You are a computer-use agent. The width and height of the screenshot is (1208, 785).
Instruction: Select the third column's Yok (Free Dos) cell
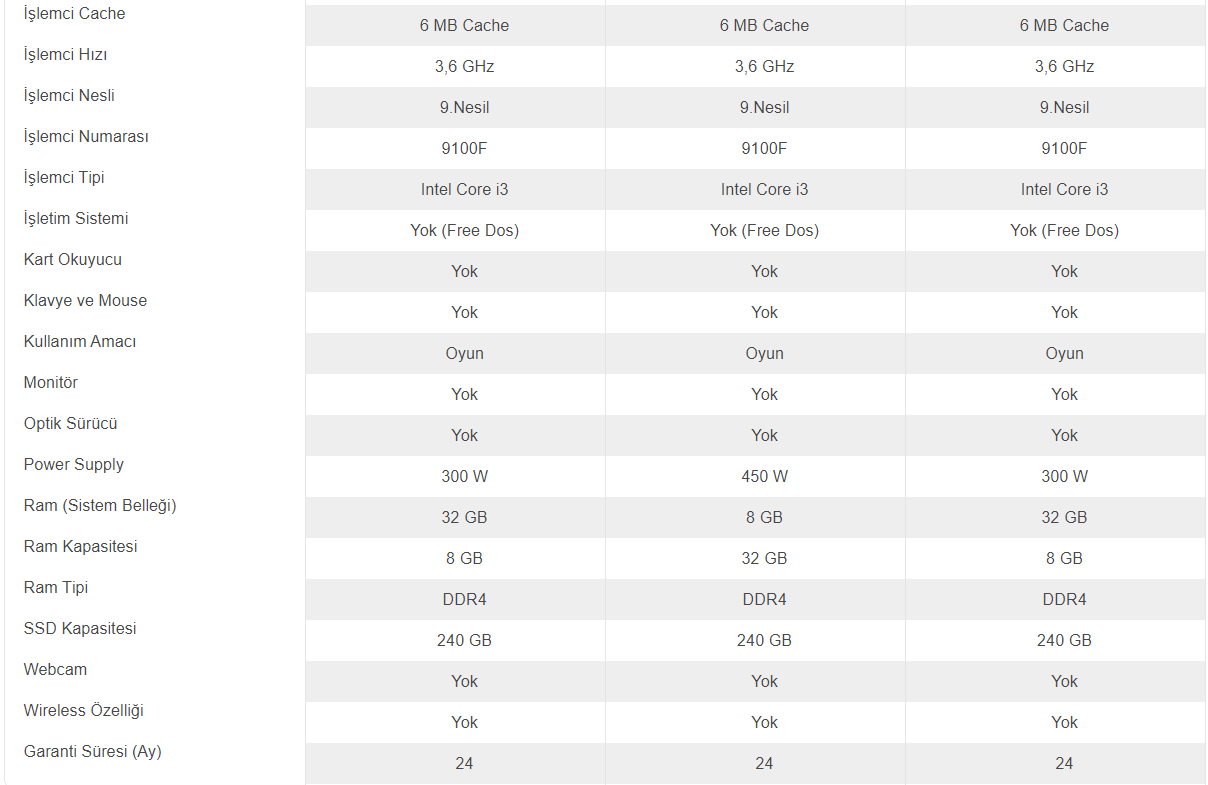1065,231
